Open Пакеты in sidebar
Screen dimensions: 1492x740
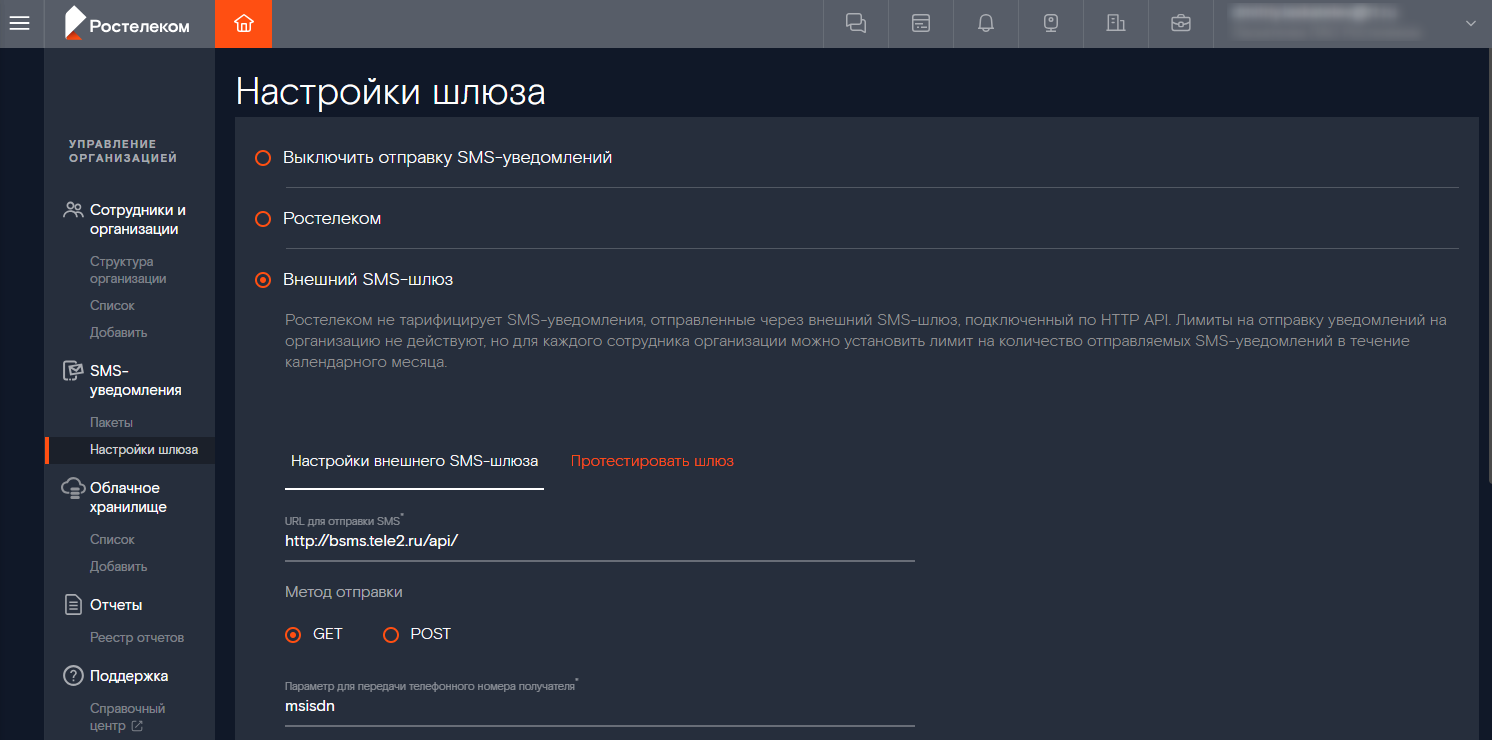click(x=111, y=423)
